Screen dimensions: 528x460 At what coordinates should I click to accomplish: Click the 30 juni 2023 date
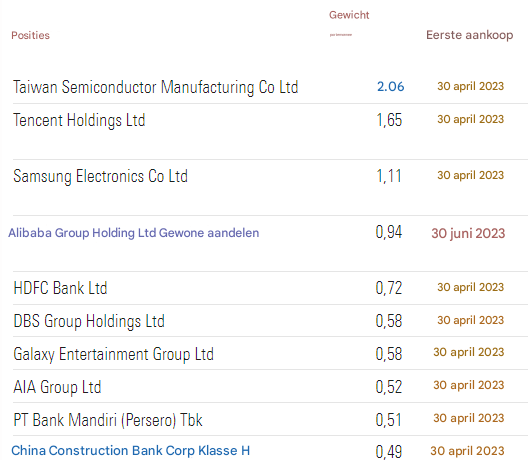468,233
